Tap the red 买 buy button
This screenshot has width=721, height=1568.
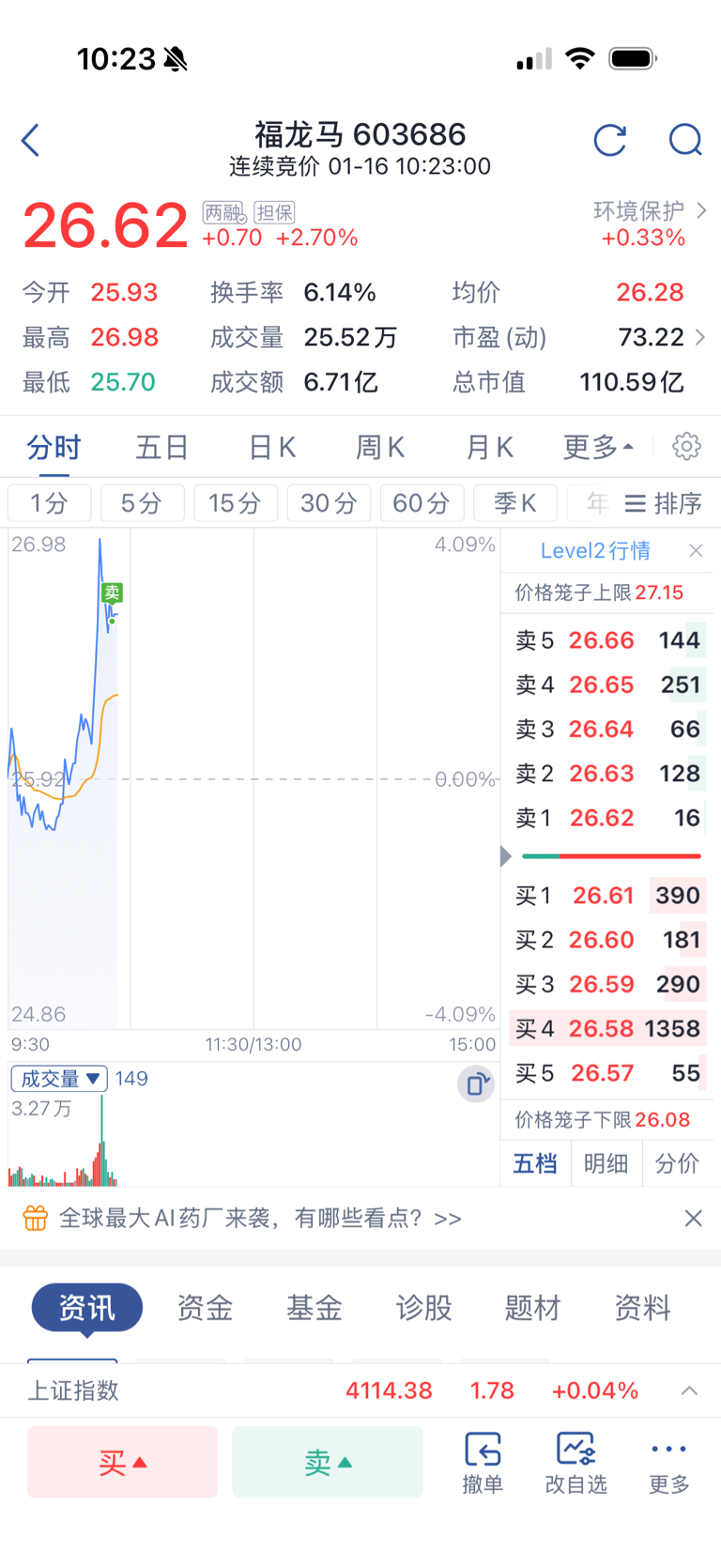pyautogui.click(x=122, y=1462)
